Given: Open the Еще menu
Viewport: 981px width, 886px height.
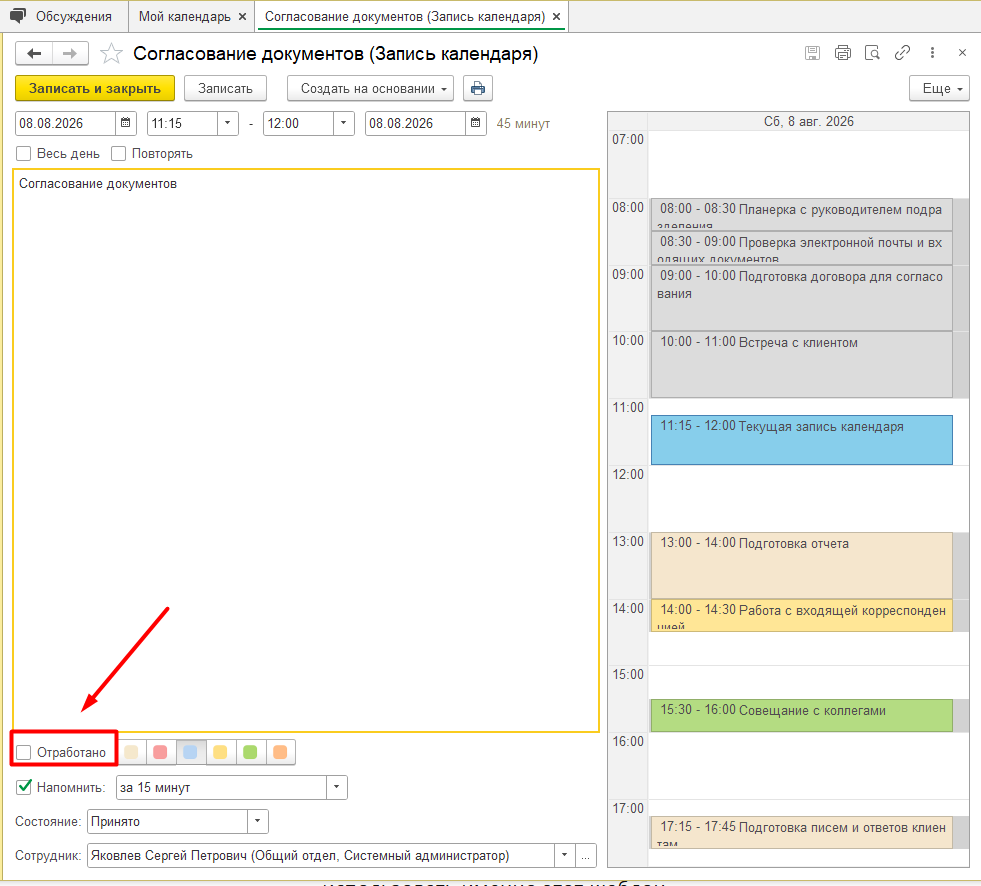Looking at the screenshot, I should click(x=939, y=88).
